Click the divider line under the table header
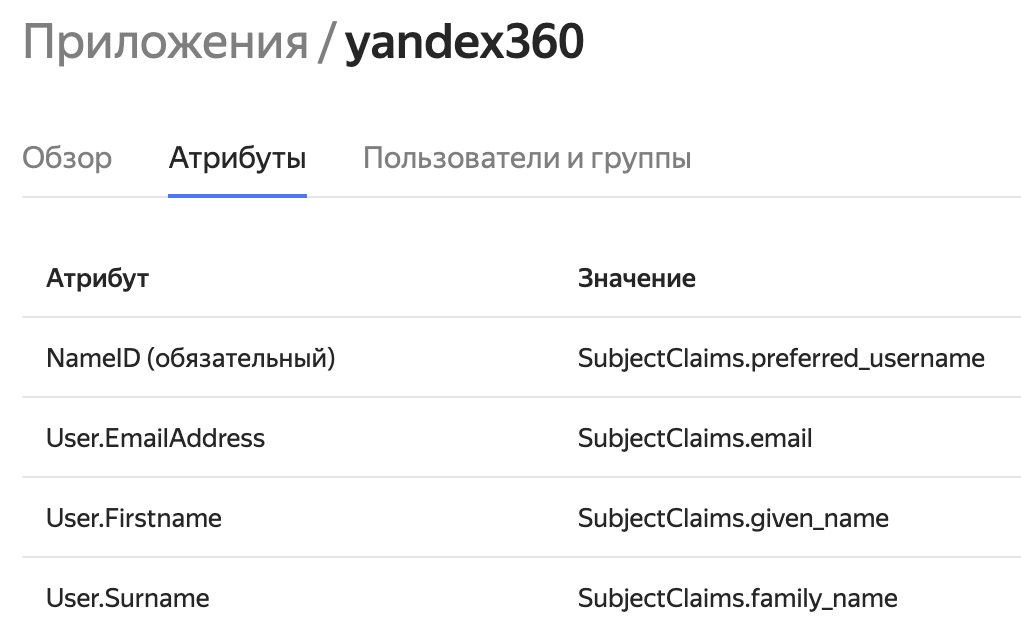The image size is (1021, 644). 520,318
